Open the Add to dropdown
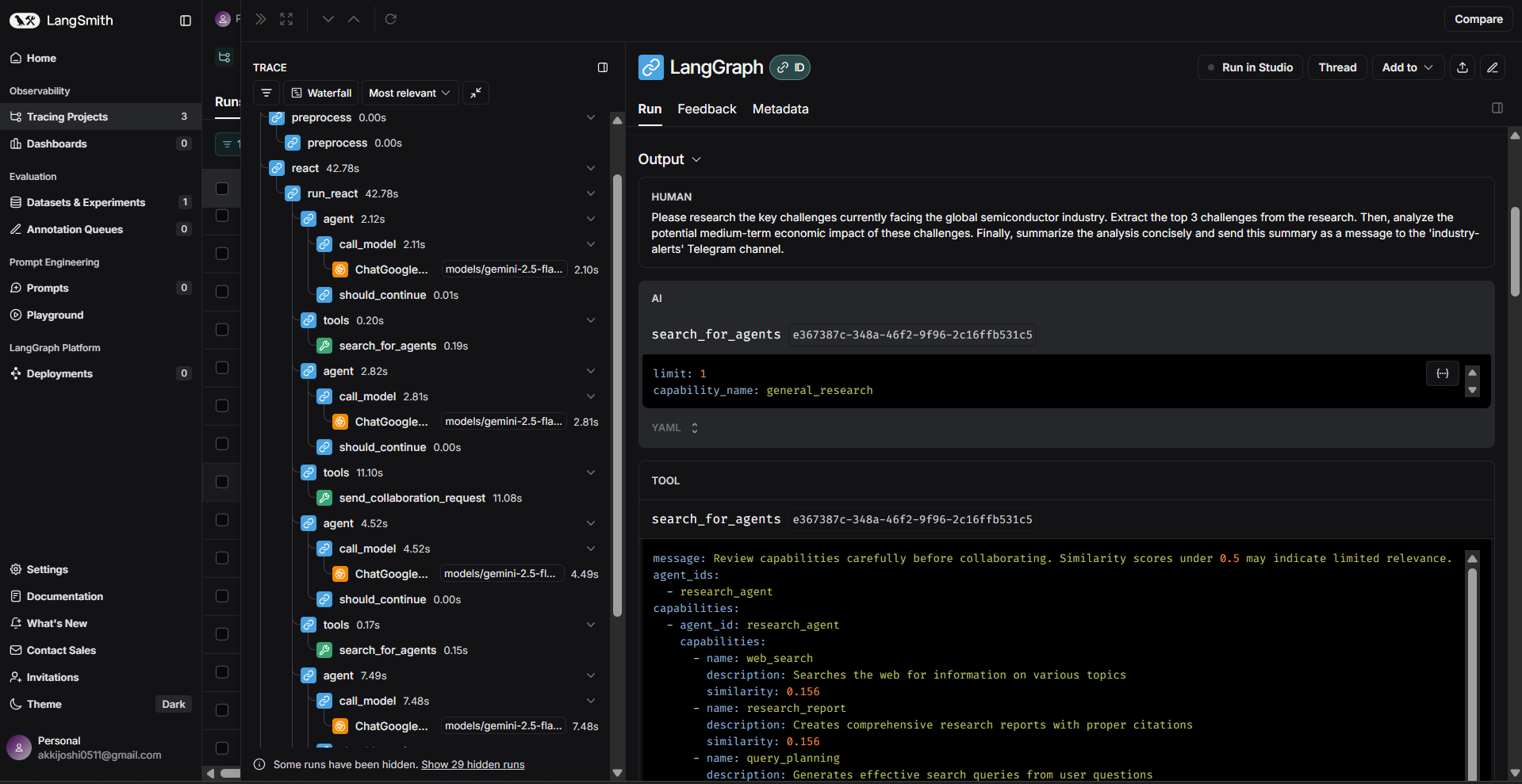 (x=1408, y=67)
